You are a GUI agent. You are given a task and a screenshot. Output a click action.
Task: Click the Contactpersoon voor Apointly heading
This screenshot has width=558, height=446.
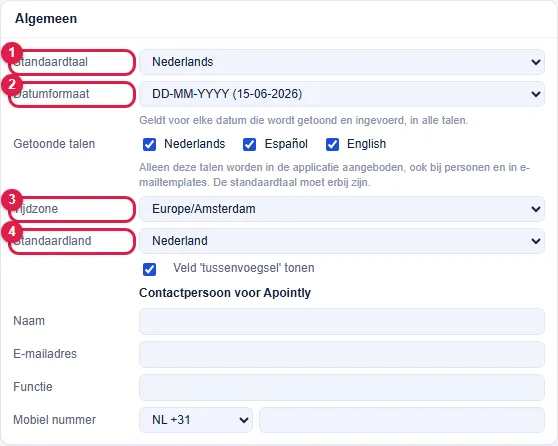pos(225,293)
